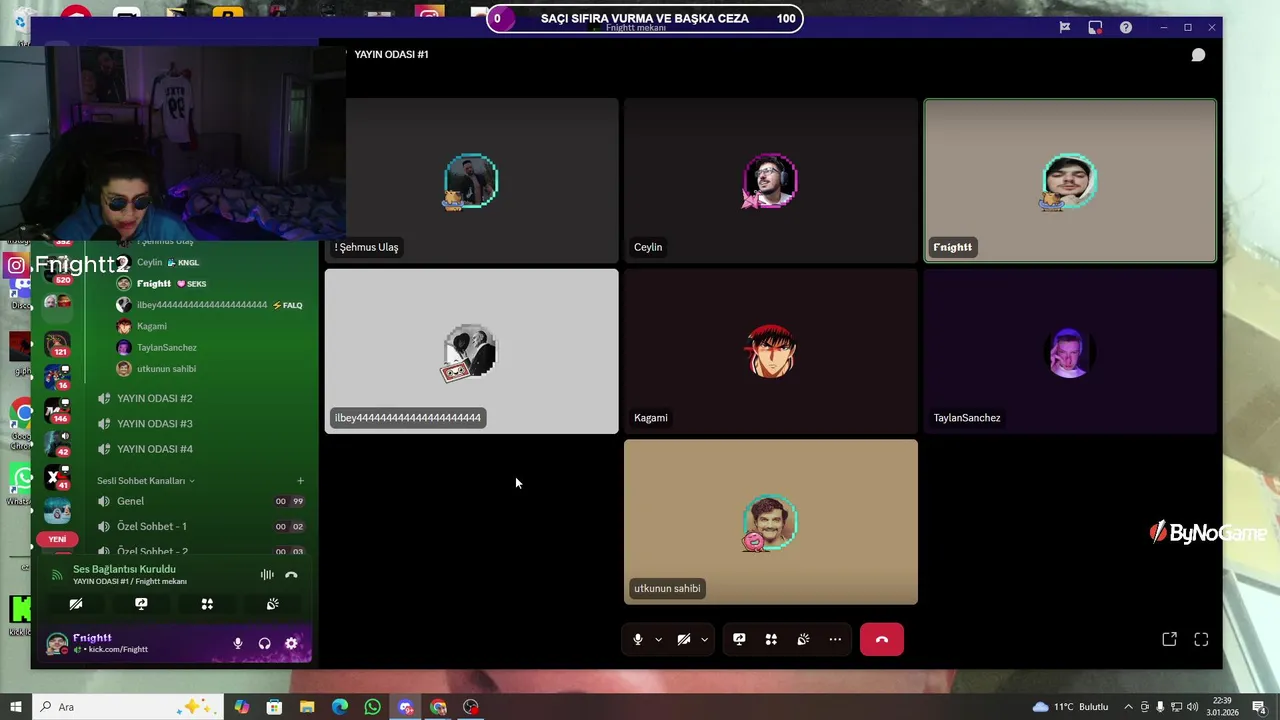Show hidden system tray icons
1280x720 pixels.
coord(1129,707)
